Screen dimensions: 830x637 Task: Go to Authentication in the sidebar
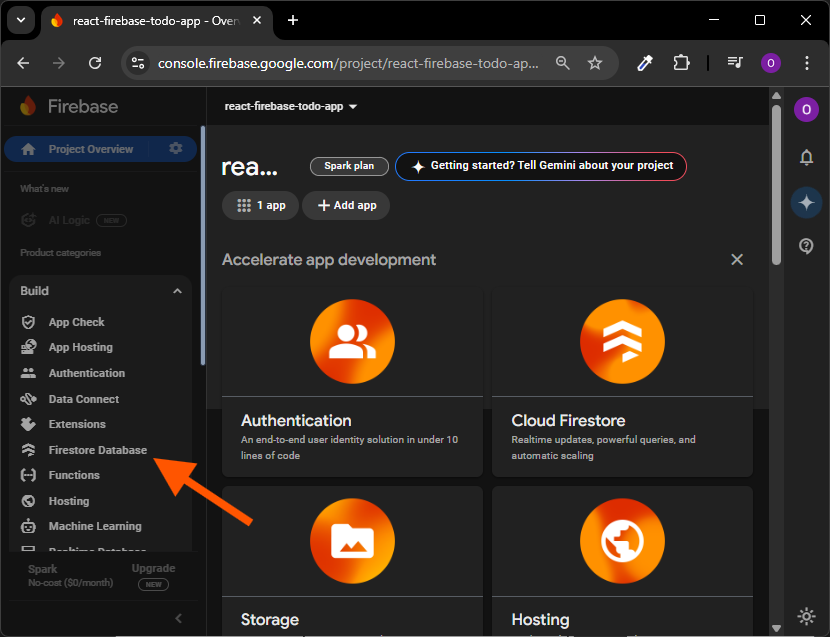[87, 373]
